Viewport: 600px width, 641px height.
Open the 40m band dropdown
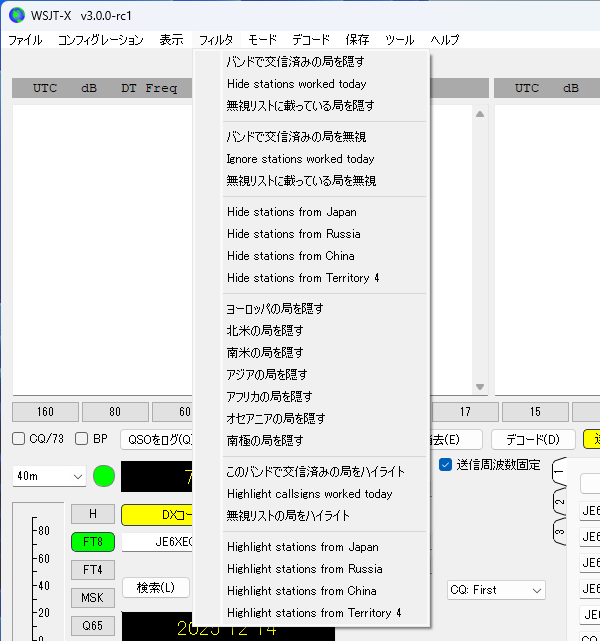coord(49,476)
